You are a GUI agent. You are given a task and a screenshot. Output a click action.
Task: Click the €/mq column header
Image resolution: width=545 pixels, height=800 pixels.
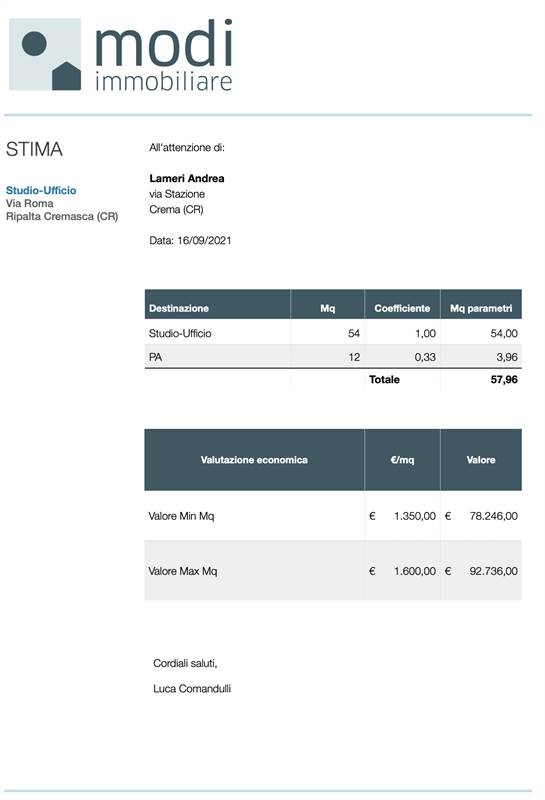coord(402,460)
